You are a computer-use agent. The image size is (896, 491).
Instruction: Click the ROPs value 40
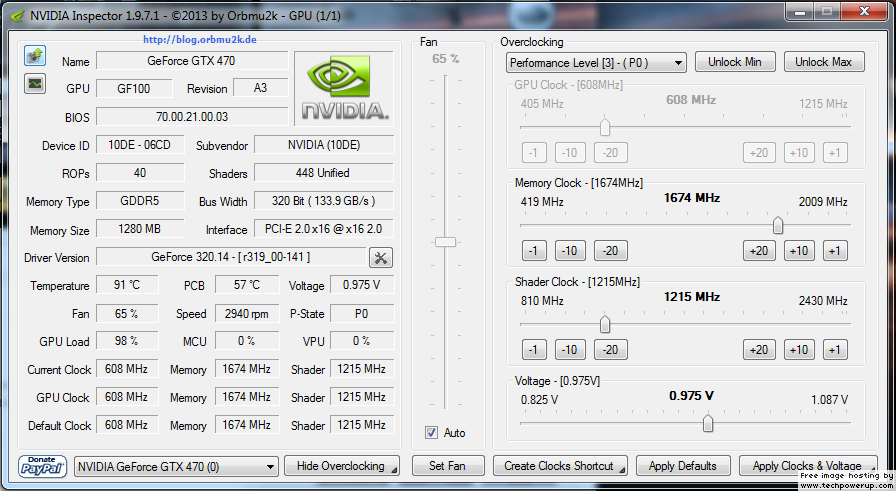[140, 173]
